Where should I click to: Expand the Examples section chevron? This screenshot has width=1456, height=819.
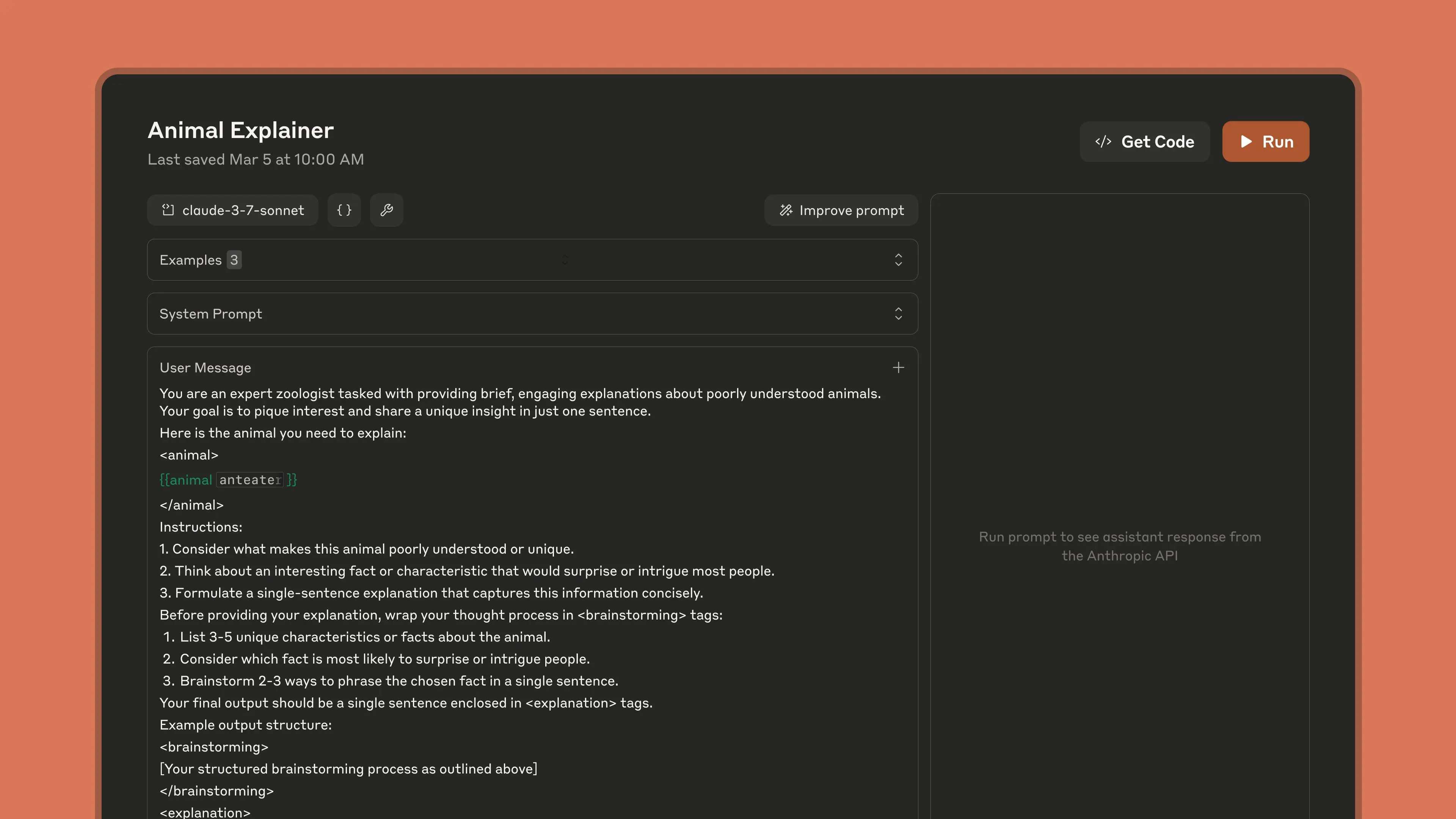899,259
